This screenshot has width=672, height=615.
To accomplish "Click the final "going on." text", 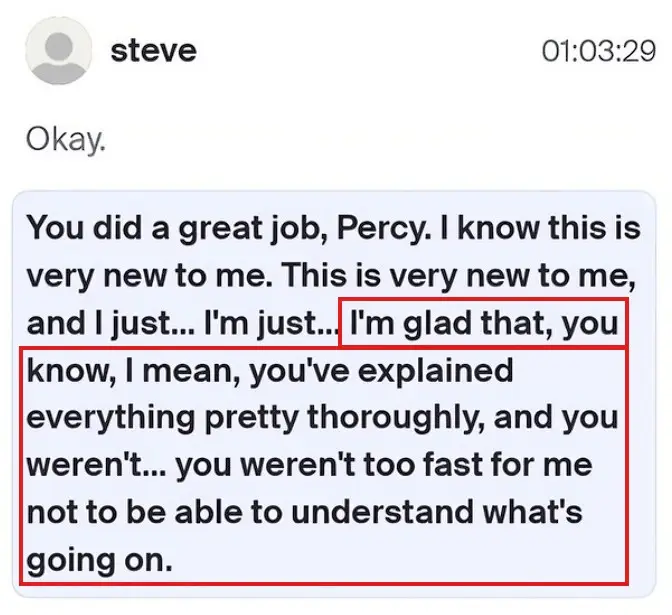I will [100, 560].
